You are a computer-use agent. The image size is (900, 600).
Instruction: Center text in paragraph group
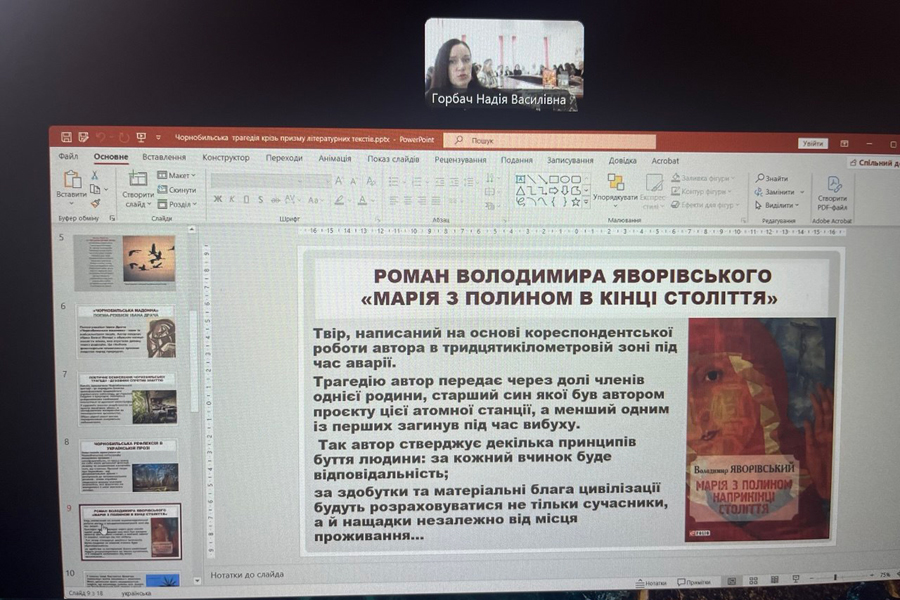pos(408,200)
